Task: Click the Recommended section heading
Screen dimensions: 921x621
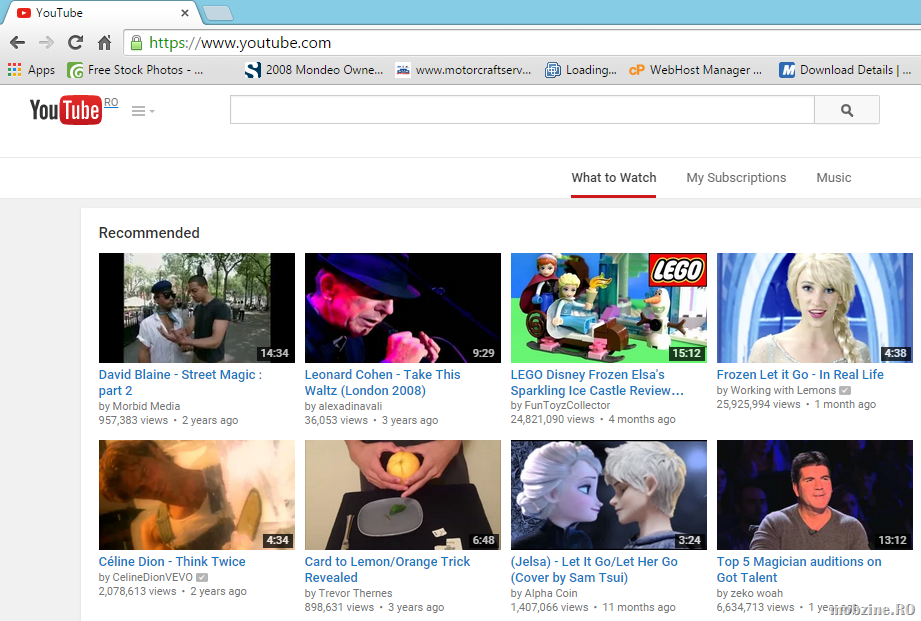Action: (x=149, y=233)
